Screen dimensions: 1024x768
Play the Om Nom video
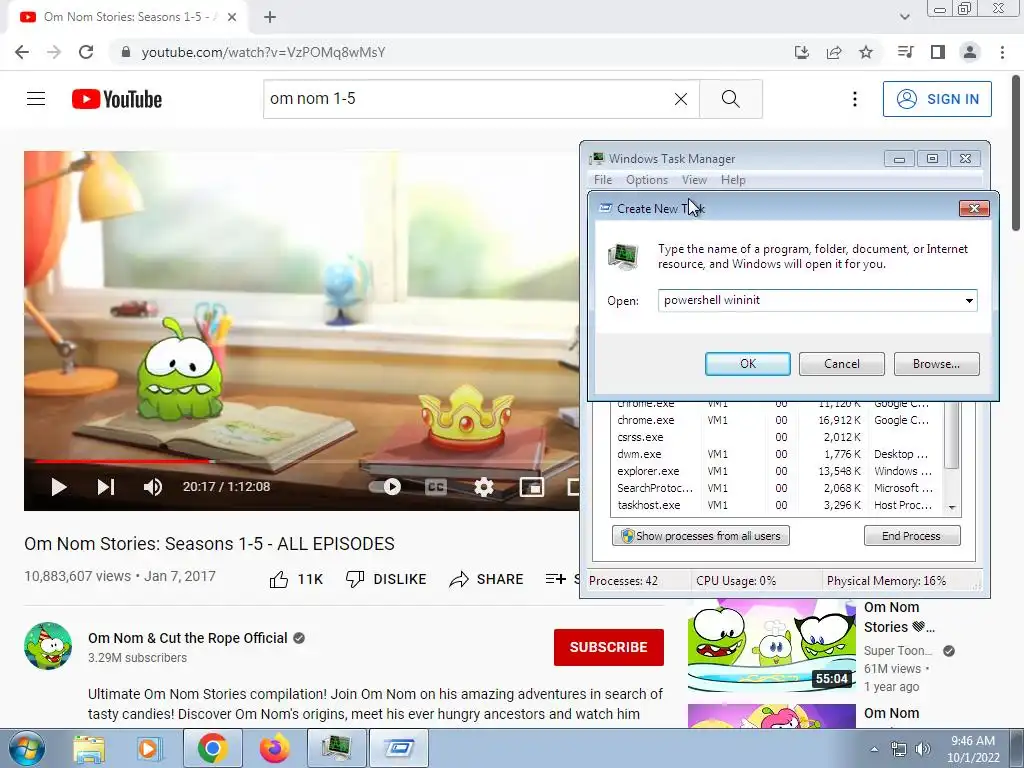(59, 487)
